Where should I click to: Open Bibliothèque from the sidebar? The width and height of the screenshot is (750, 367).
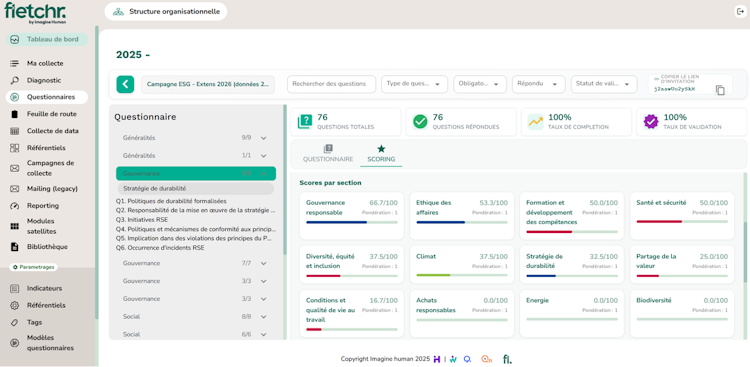tap(47, 247)
